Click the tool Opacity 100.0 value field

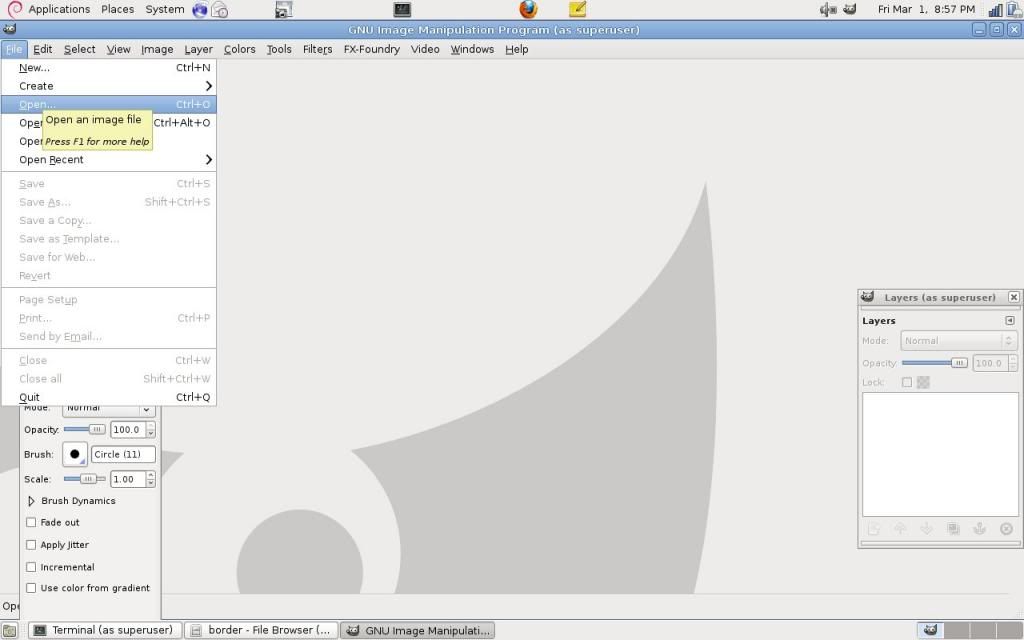coord(128,430)
